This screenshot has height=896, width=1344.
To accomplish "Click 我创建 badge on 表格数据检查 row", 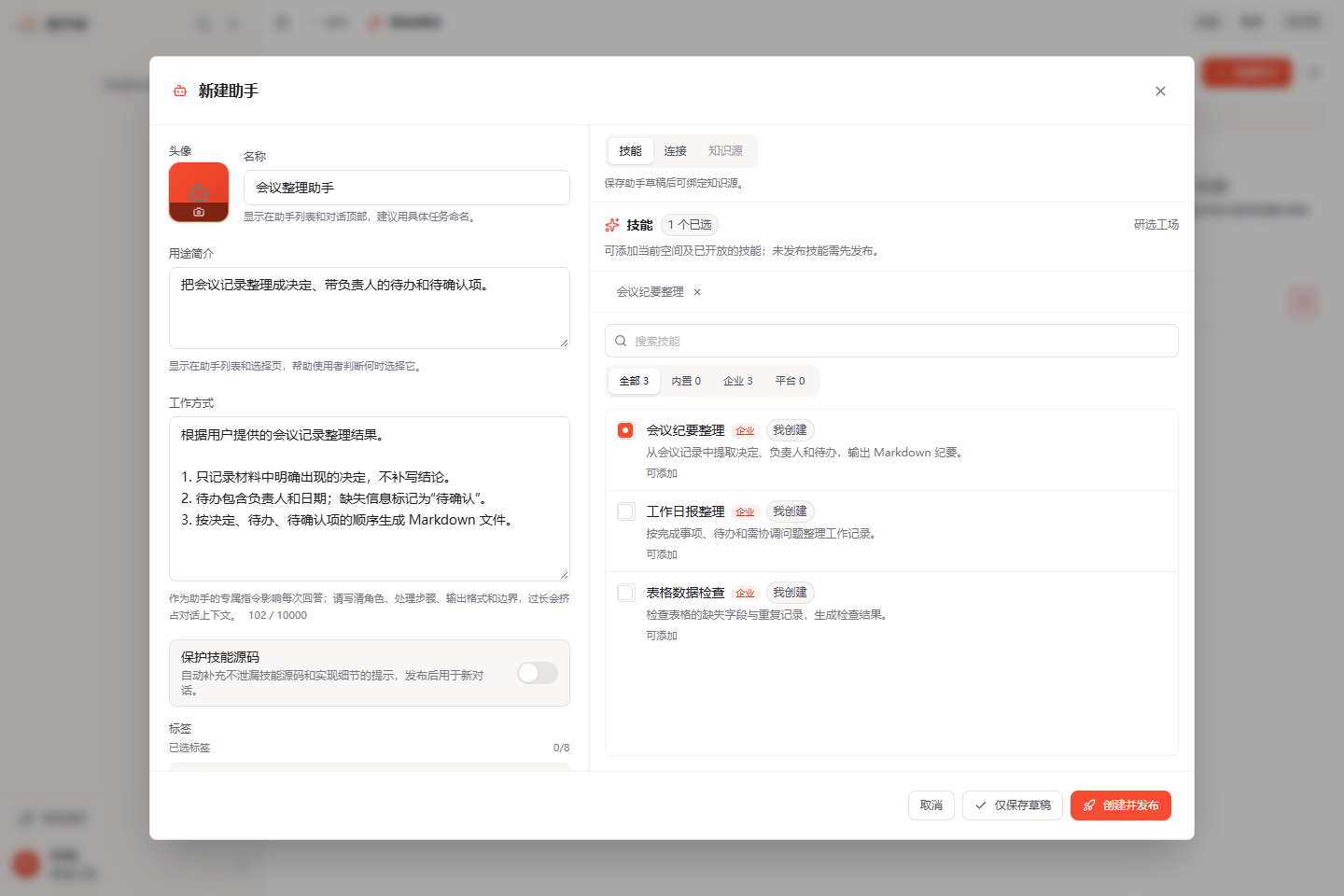I will pos(791,593).
